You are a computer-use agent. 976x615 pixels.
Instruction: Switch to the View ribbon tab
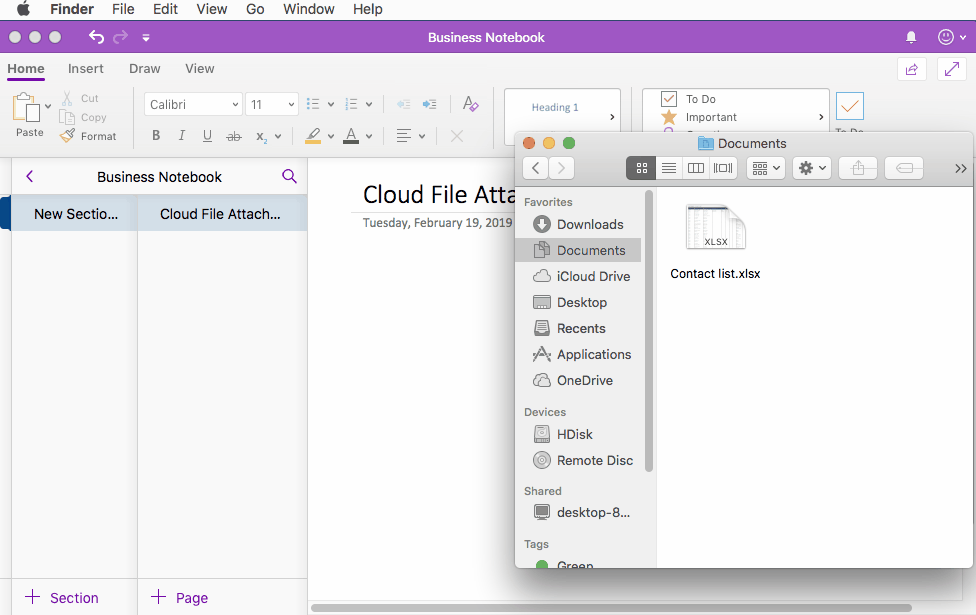pos(199,68)
